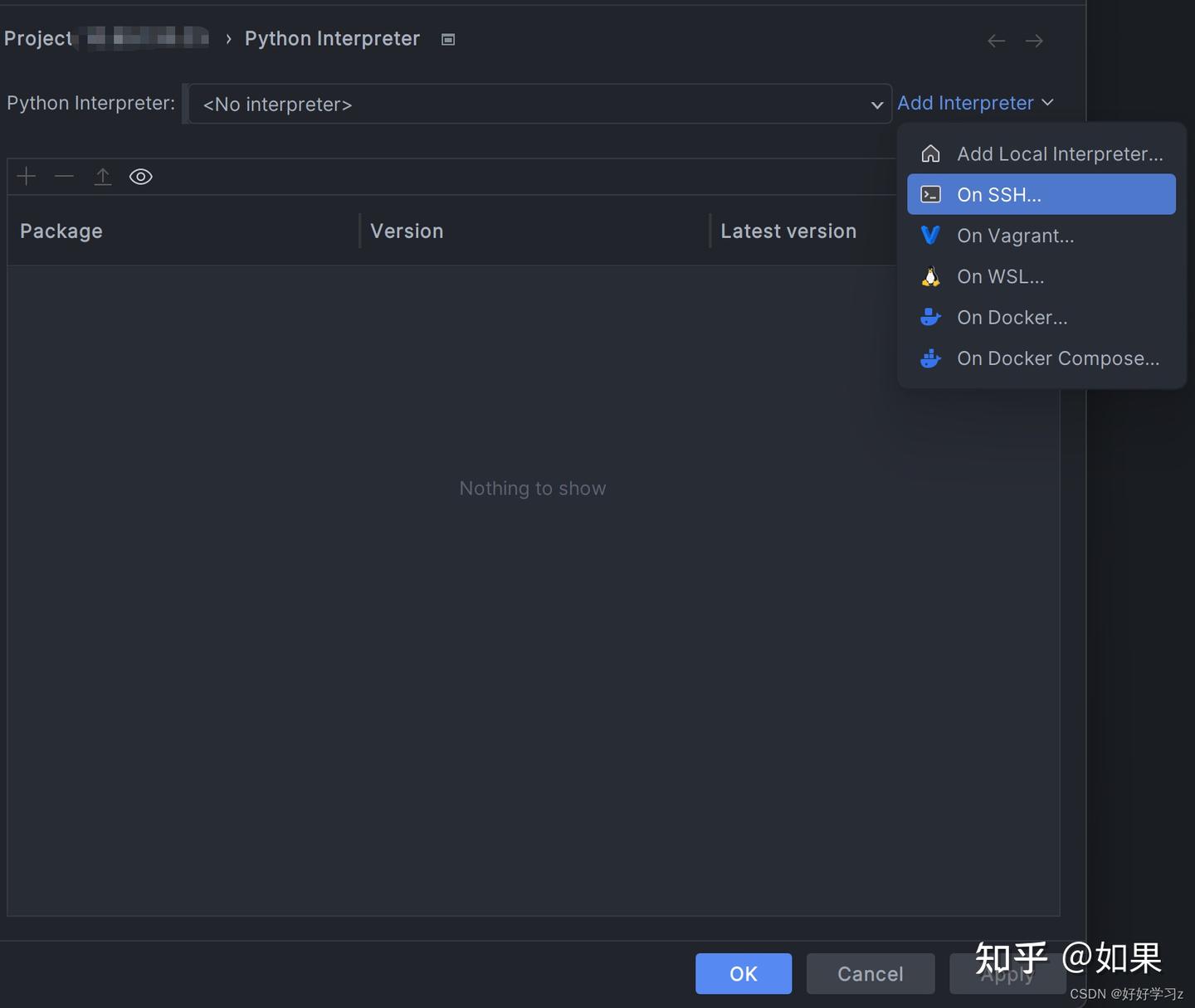Expand the Add Interpreter chevron

1048,103
